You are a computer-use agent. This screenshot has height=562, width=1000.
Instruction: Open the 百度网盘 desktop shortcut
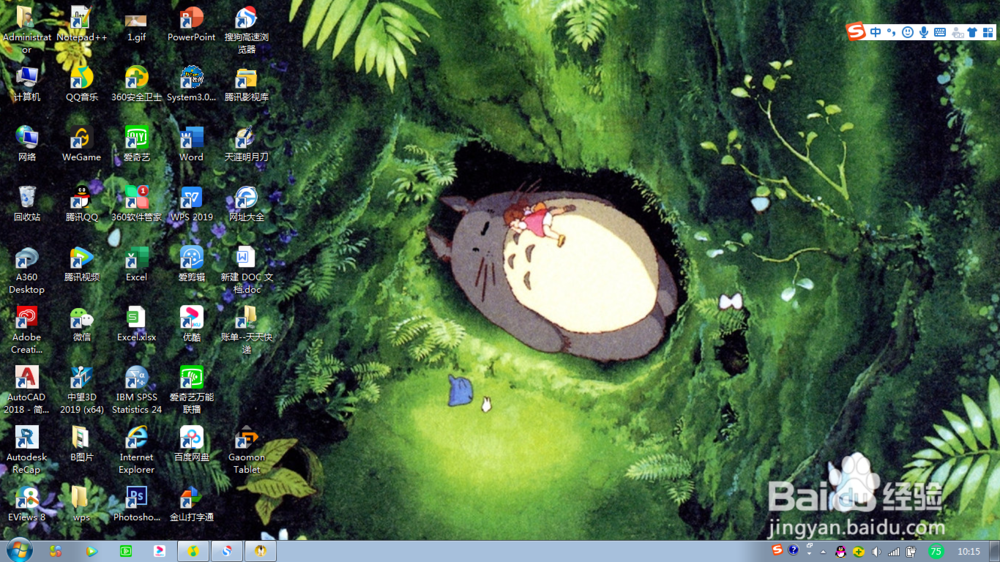click(x=191, y=444)
